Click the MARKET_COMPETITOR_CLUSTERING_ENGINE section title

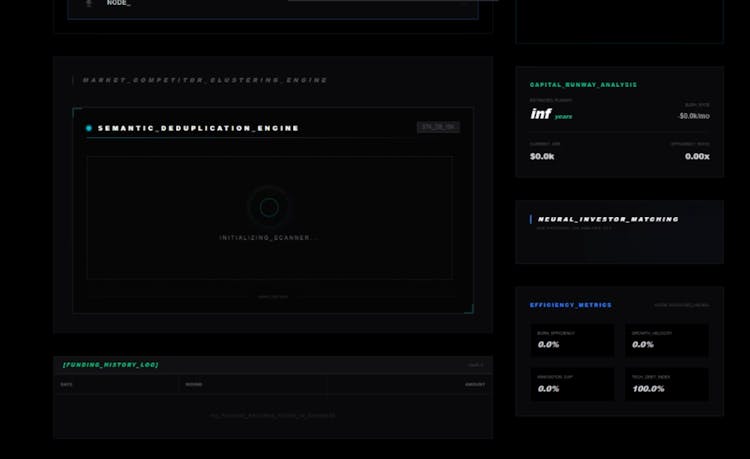pyautogui.click(x=204, y=80)
